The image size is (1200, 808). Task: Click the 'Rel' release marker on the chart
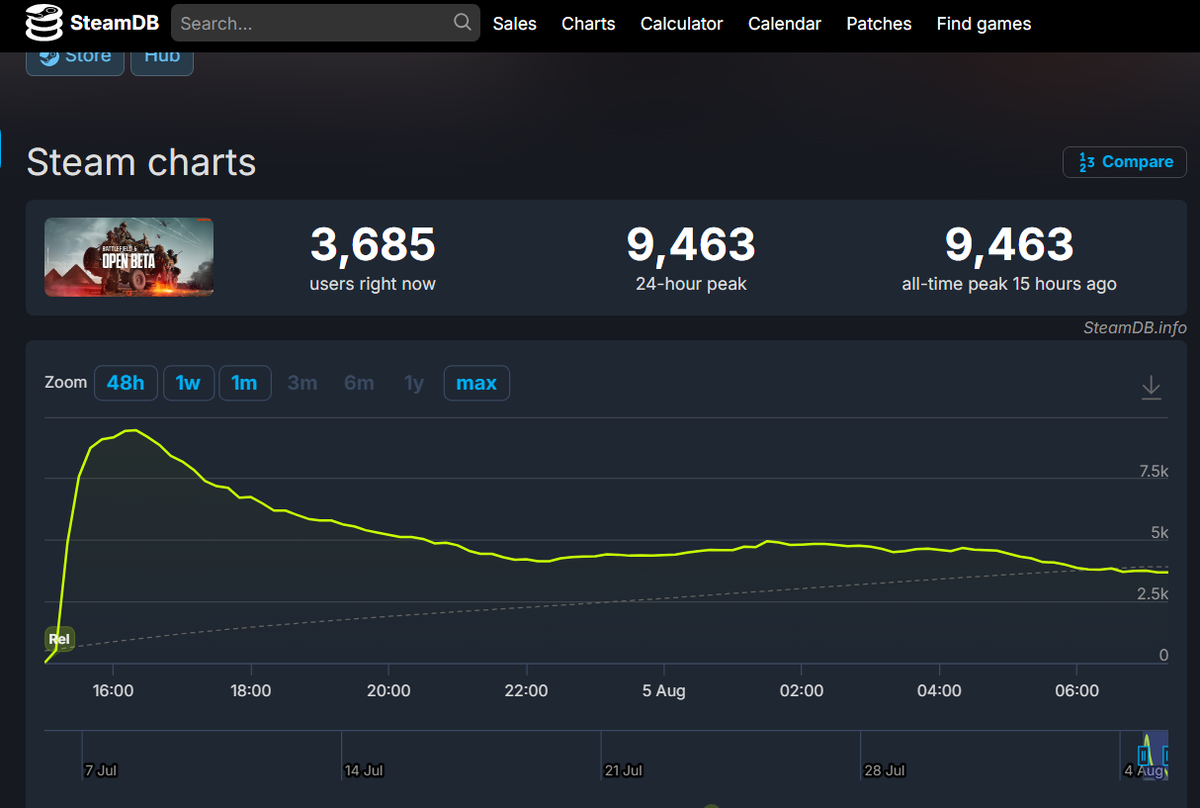pos(59,639)
